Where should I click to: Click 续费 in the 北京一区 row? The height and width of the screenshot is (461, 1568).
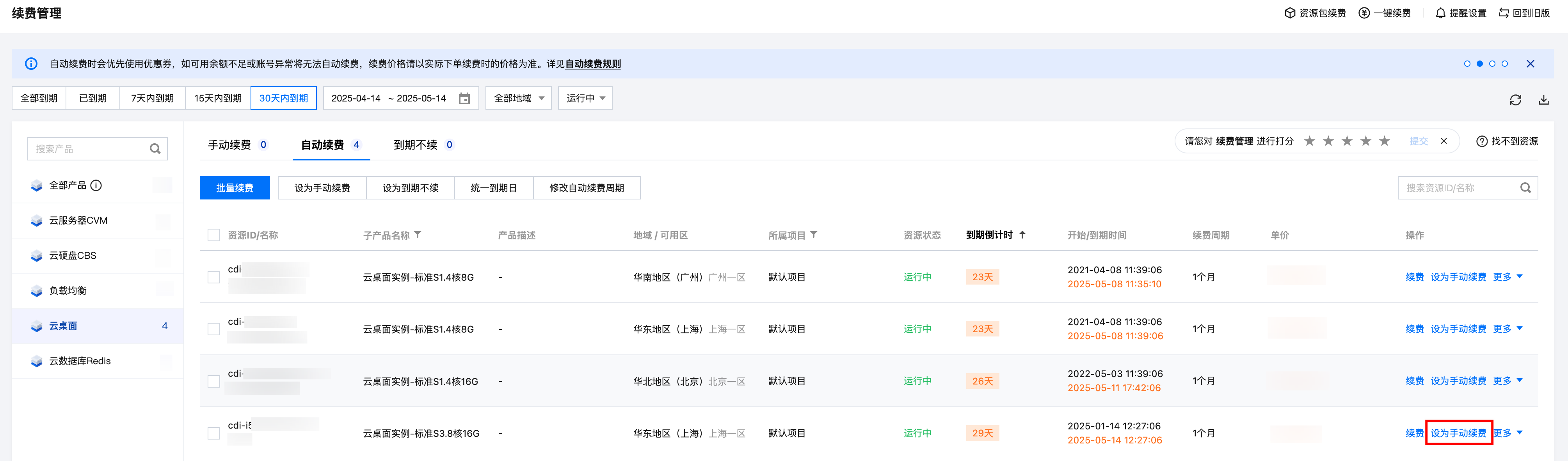click(x=1415, y=381)
